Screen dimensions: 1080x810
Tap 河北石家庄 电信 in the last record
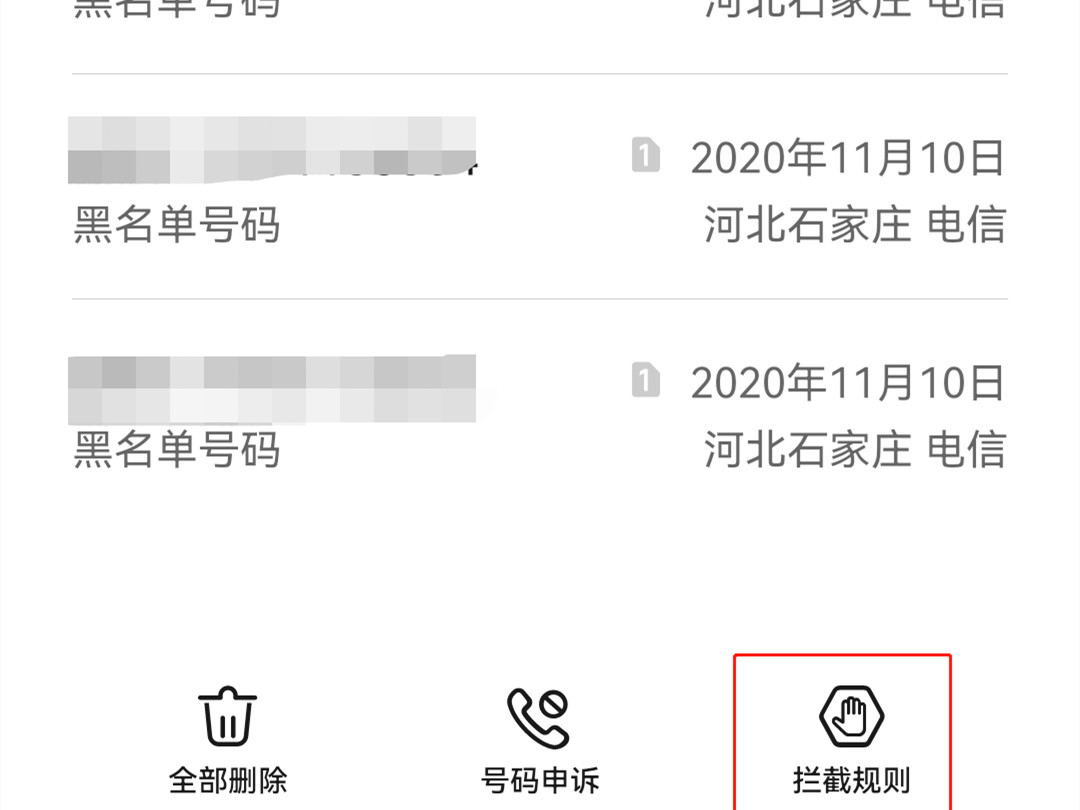pos(854,449)
